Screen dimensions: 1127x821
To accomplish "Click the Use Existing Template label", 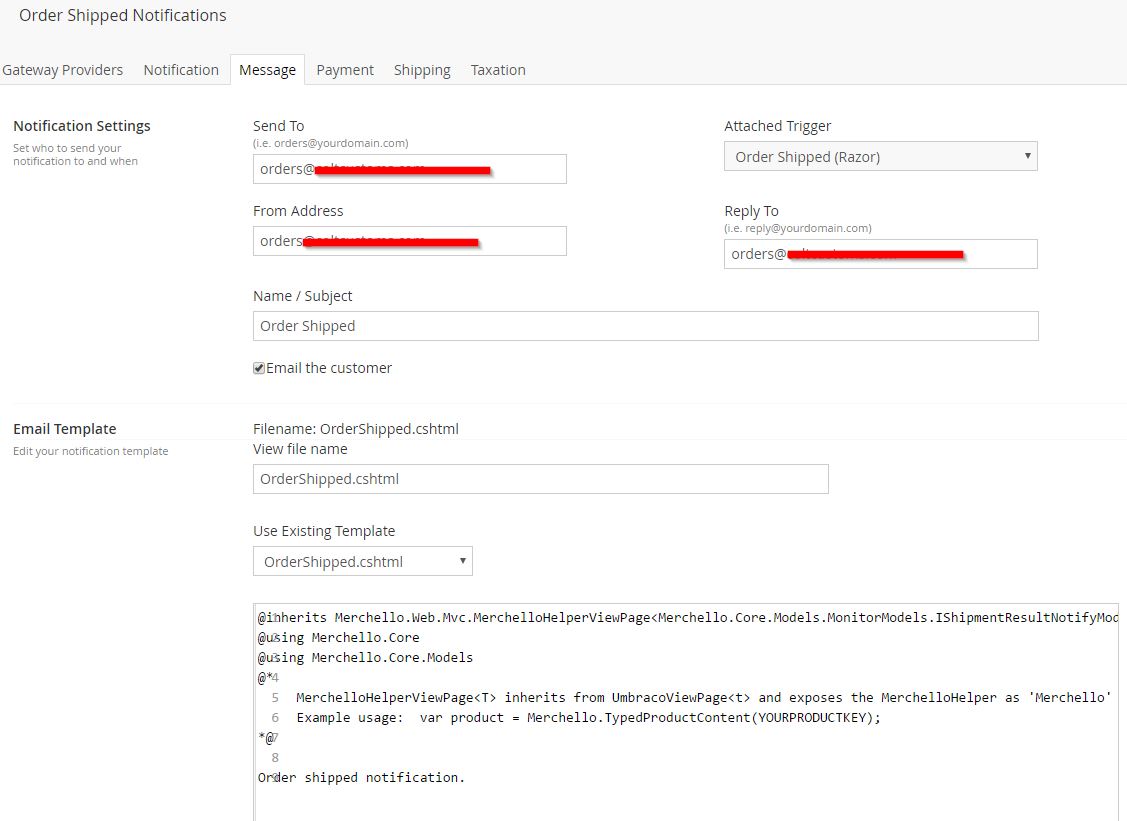I will (x=324, y=531).
